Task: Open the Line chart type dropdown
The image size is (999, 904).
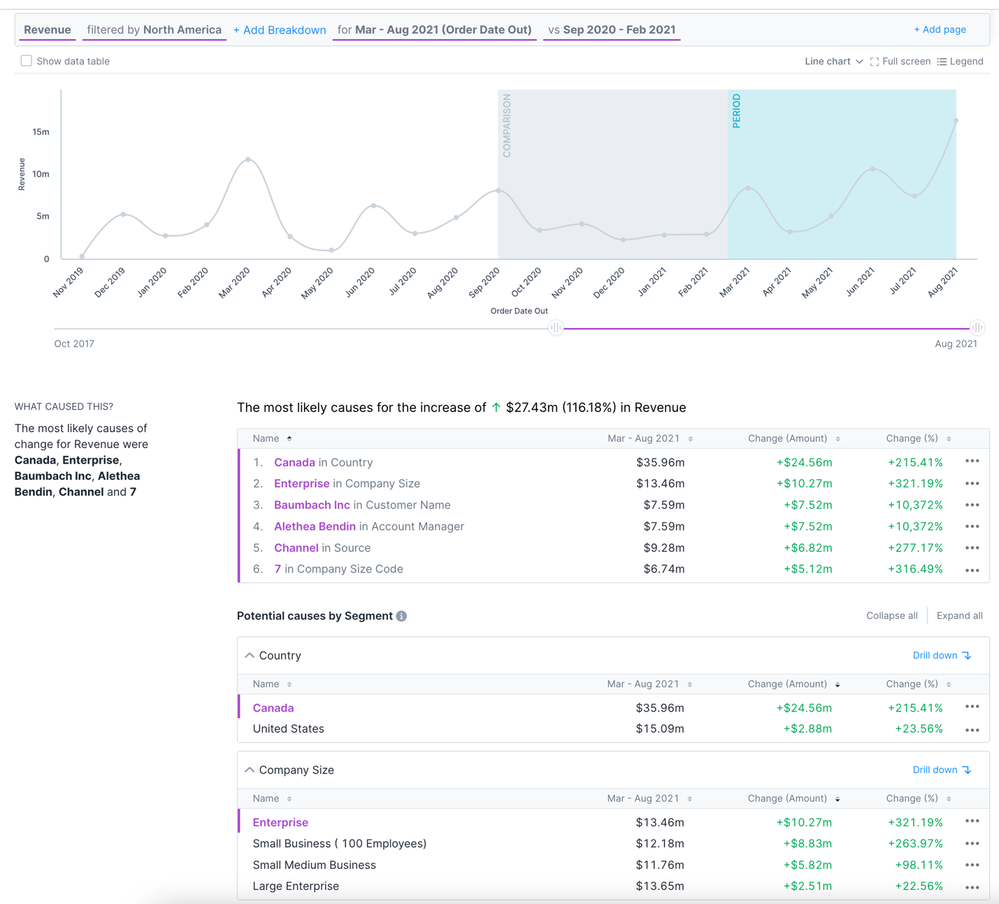Action: tap(833, 61)
